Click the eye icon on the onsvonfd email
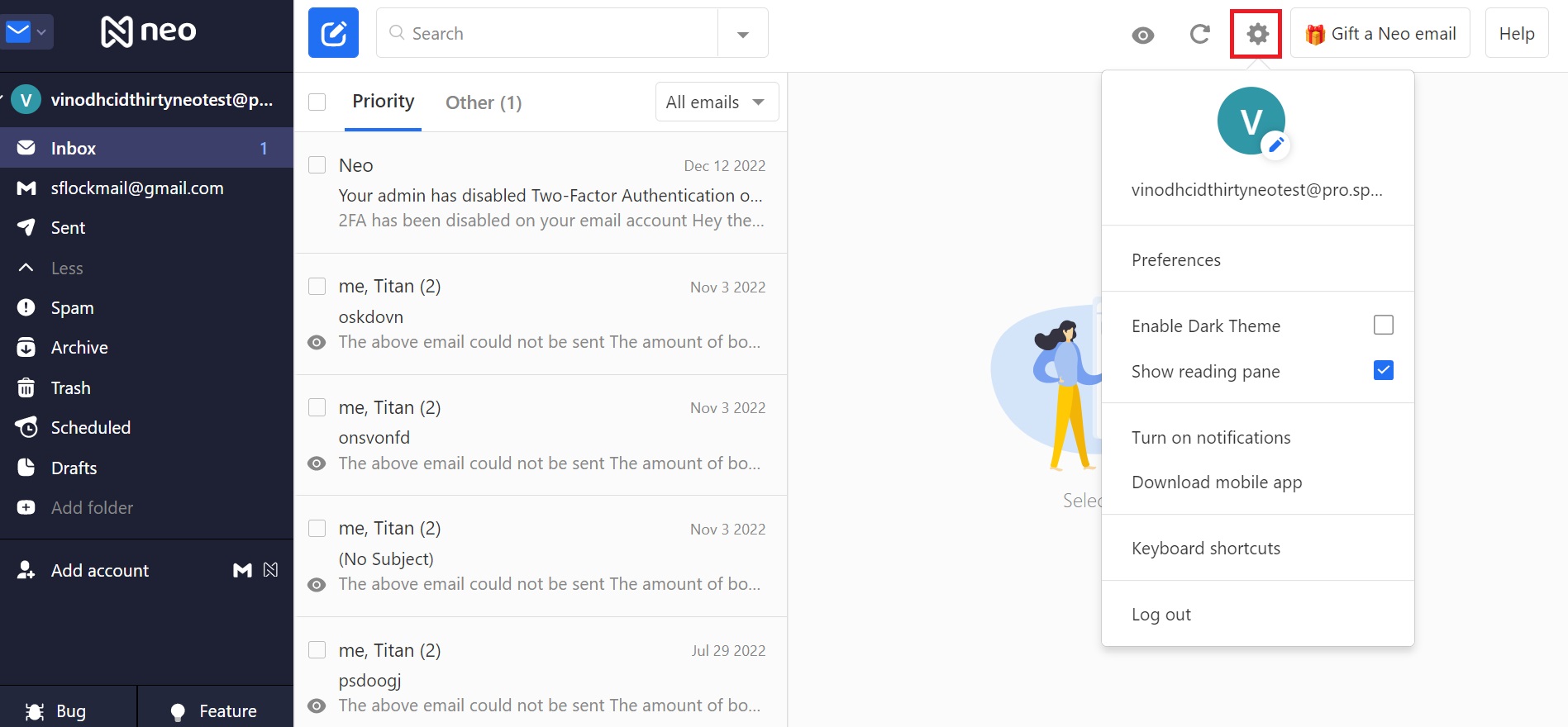Viewport: 1568px width, 727px height. [x=317, y=463]
